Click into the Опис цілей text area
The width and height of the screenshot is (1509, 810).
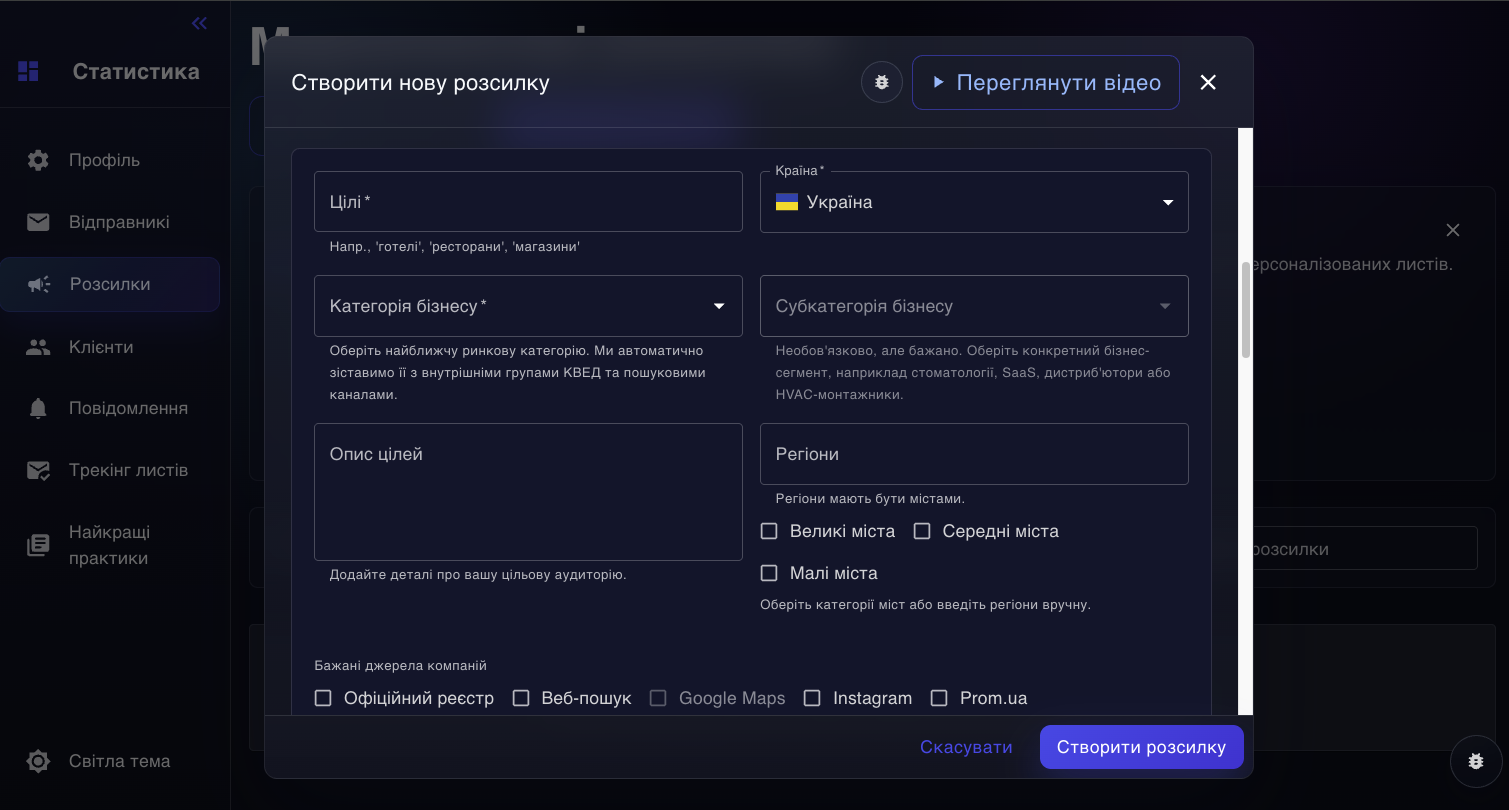click(x=527, y=492)
